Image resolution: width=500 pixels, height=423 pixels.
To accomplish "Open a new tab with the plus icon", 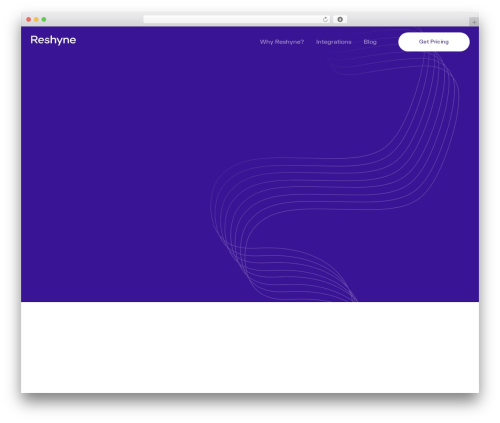I will point(474,22).
